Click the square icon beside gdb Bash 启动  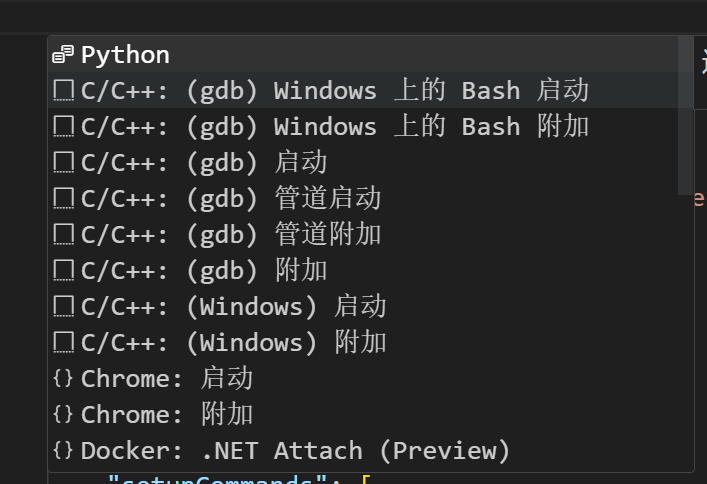click(x=64, y=90)
